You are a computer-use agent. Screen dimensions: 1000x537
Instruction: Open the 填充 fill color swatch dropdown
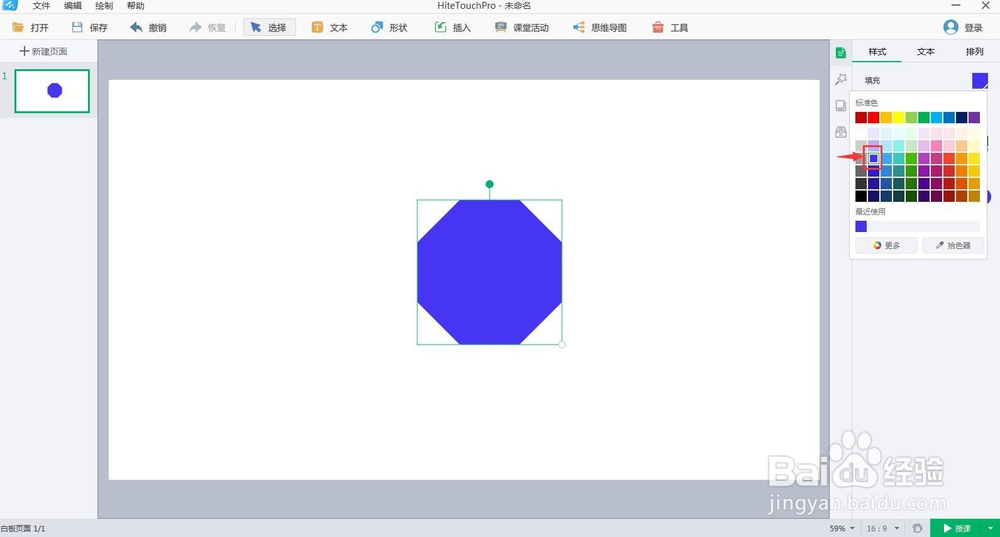coord(980,80)
